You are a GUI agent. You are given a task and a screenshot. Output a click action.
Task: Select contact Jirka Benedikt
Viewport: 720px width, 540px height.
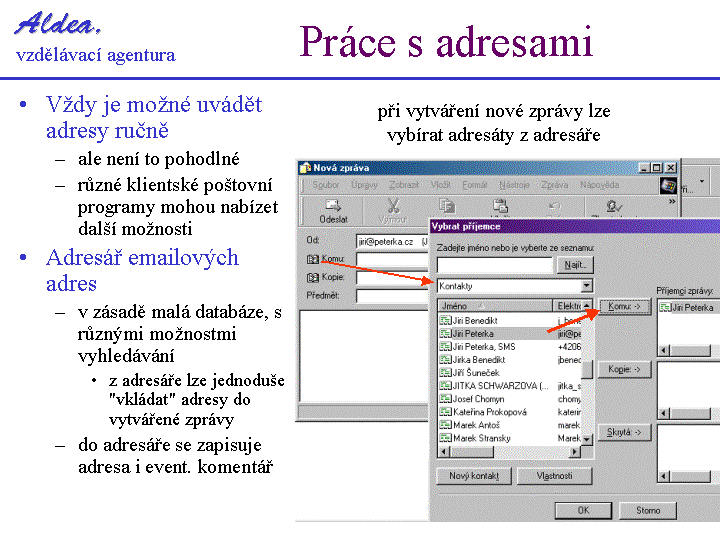point(510,360)
